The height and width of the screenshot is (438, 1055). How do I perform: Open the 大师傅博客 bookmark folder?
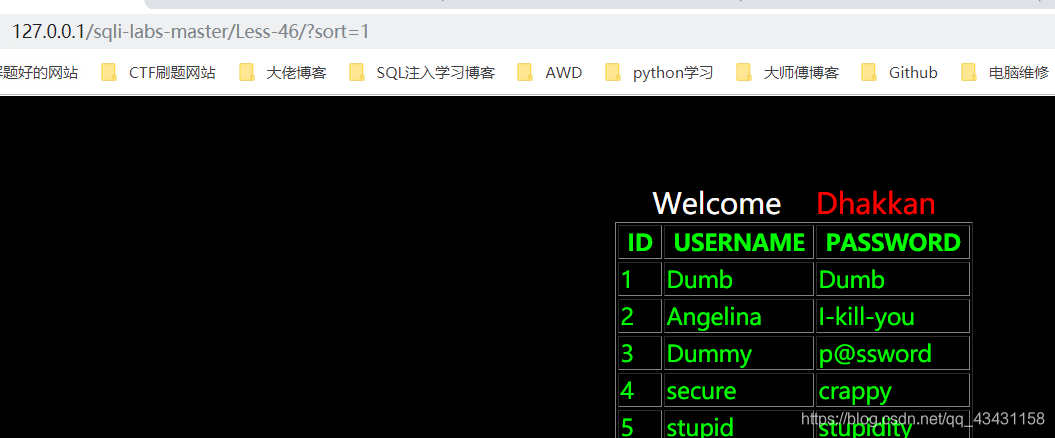pos(787,73)
